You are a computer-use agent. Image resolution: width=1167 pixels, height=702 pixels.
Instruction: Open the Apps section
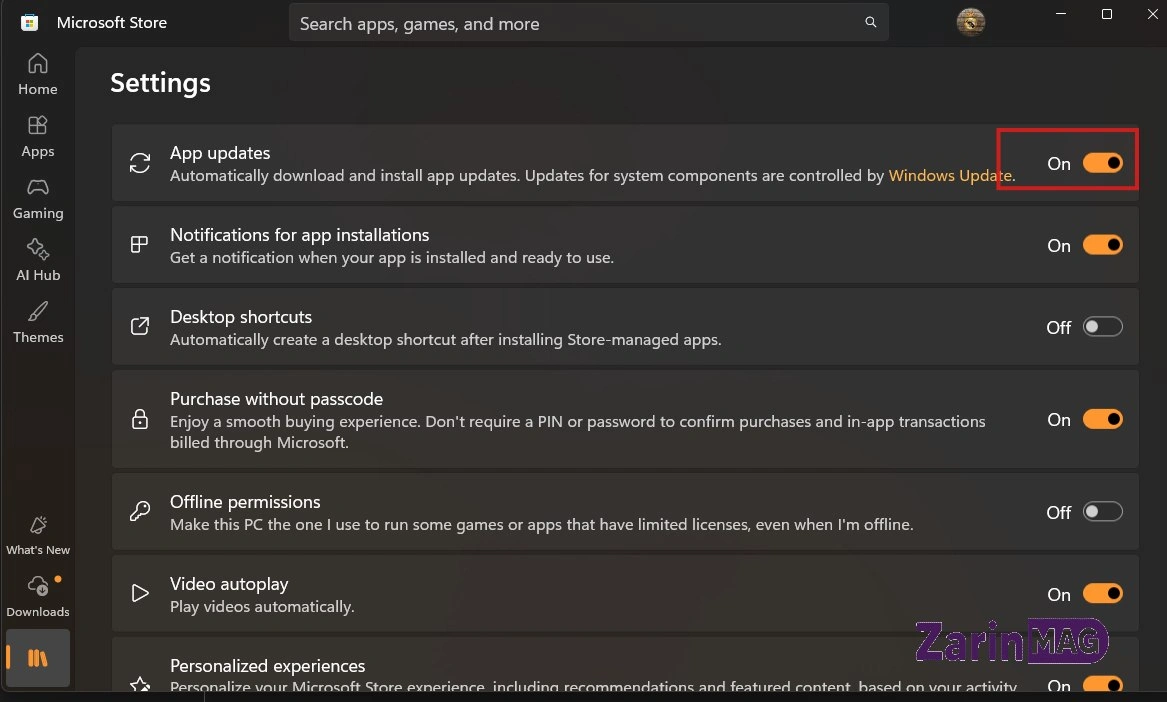[37, 137]
